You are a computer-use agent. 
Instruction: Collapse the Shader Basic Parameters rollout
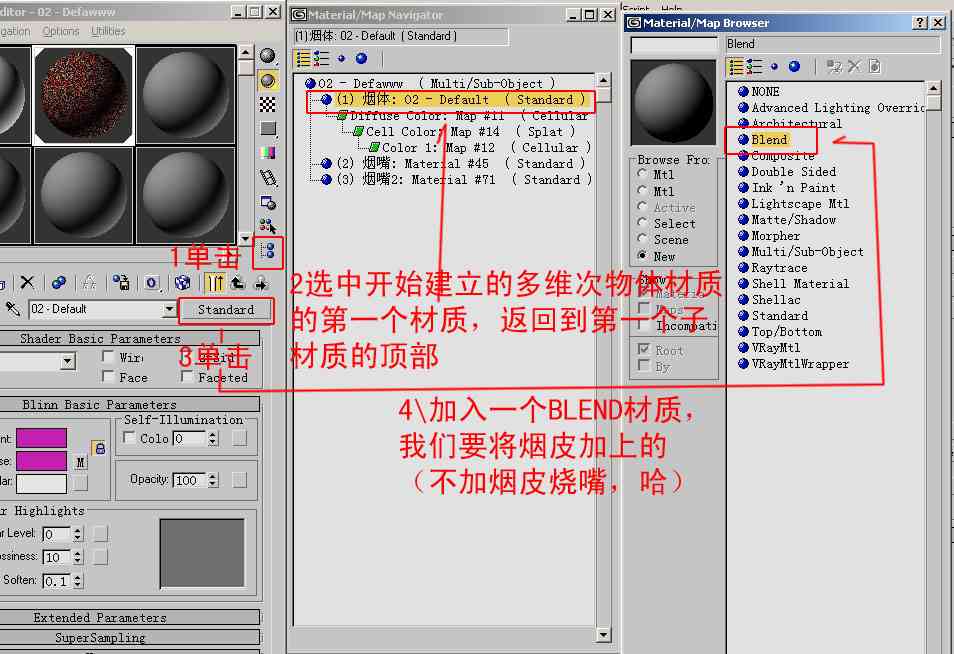(x=130, y=338)
